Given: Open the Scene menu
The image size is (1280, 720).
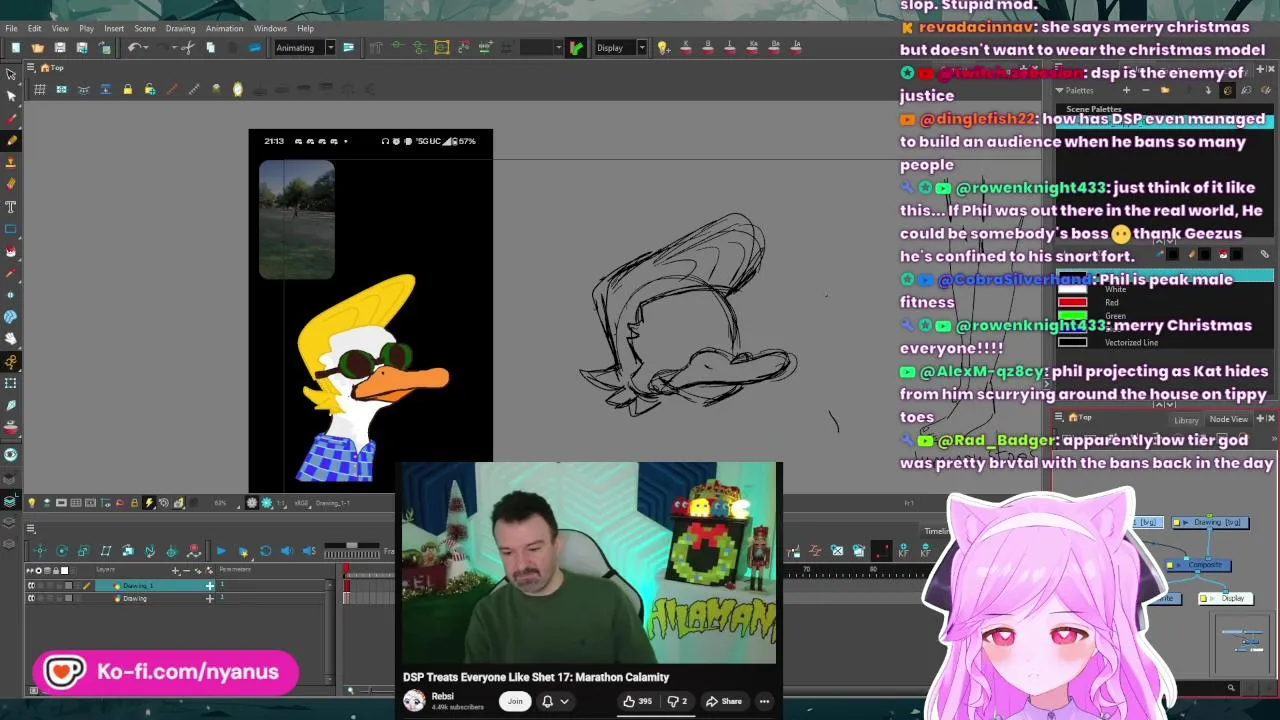Looking at the screenshot, I should pyautogui.click(x=144, y=28).
